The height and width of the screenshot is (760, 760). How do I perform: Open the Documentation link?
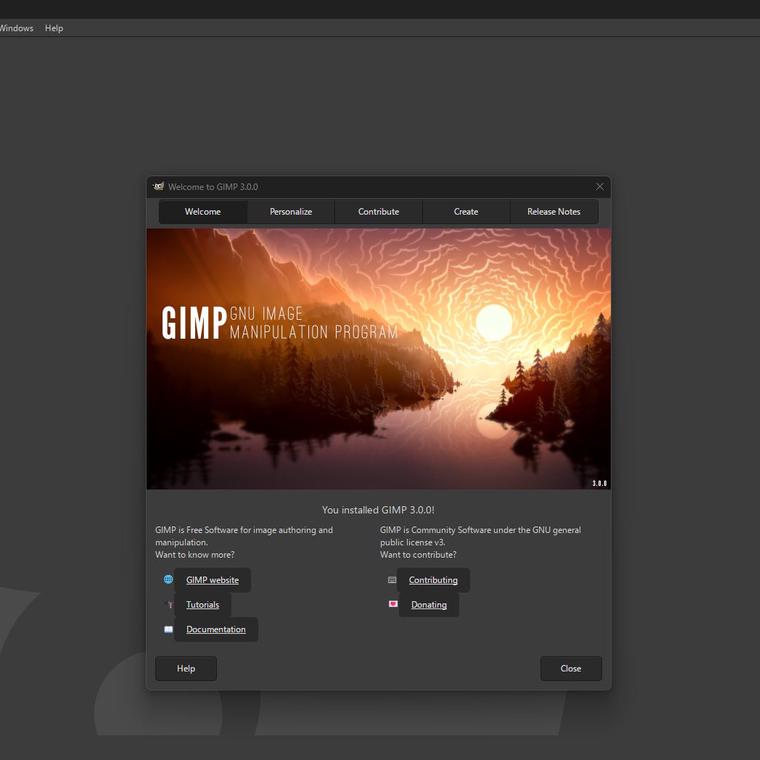[216, 630]
